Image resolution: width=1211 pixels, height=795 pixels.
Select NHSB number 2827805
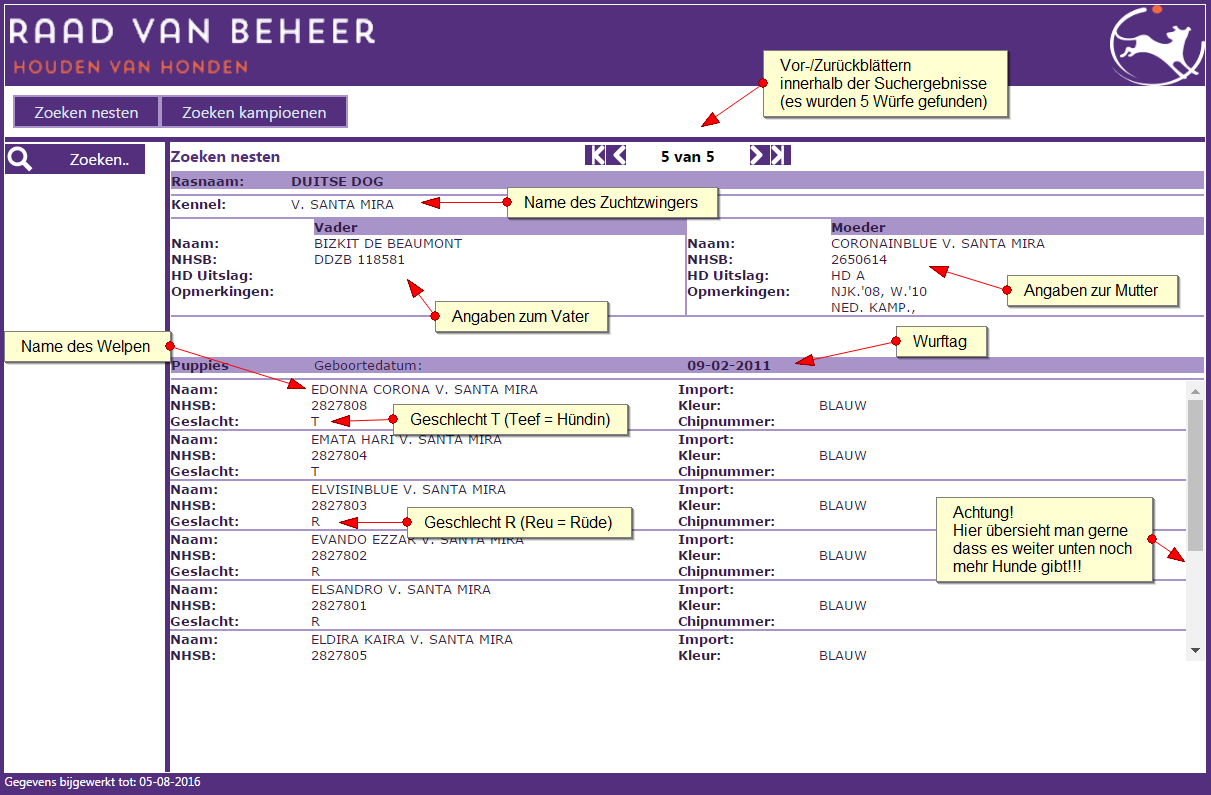click(x=339, y=656)
